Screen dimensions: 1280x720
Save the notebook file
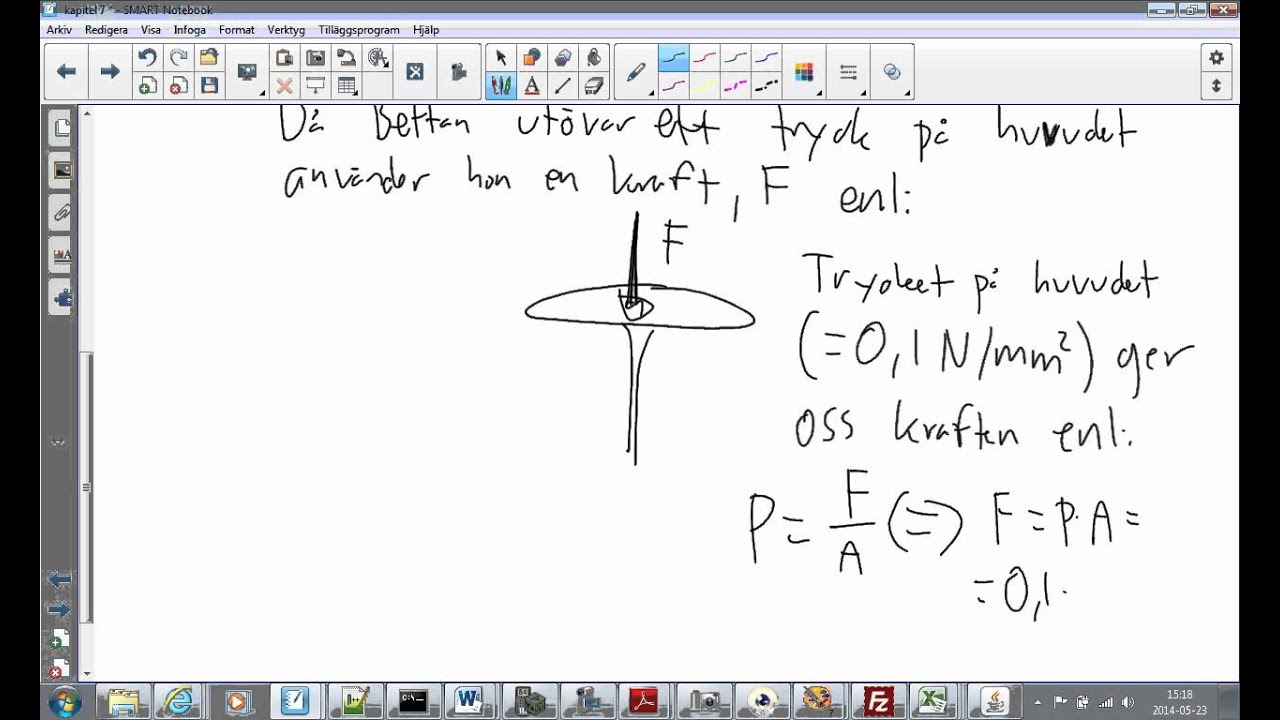tap(209, 86)
